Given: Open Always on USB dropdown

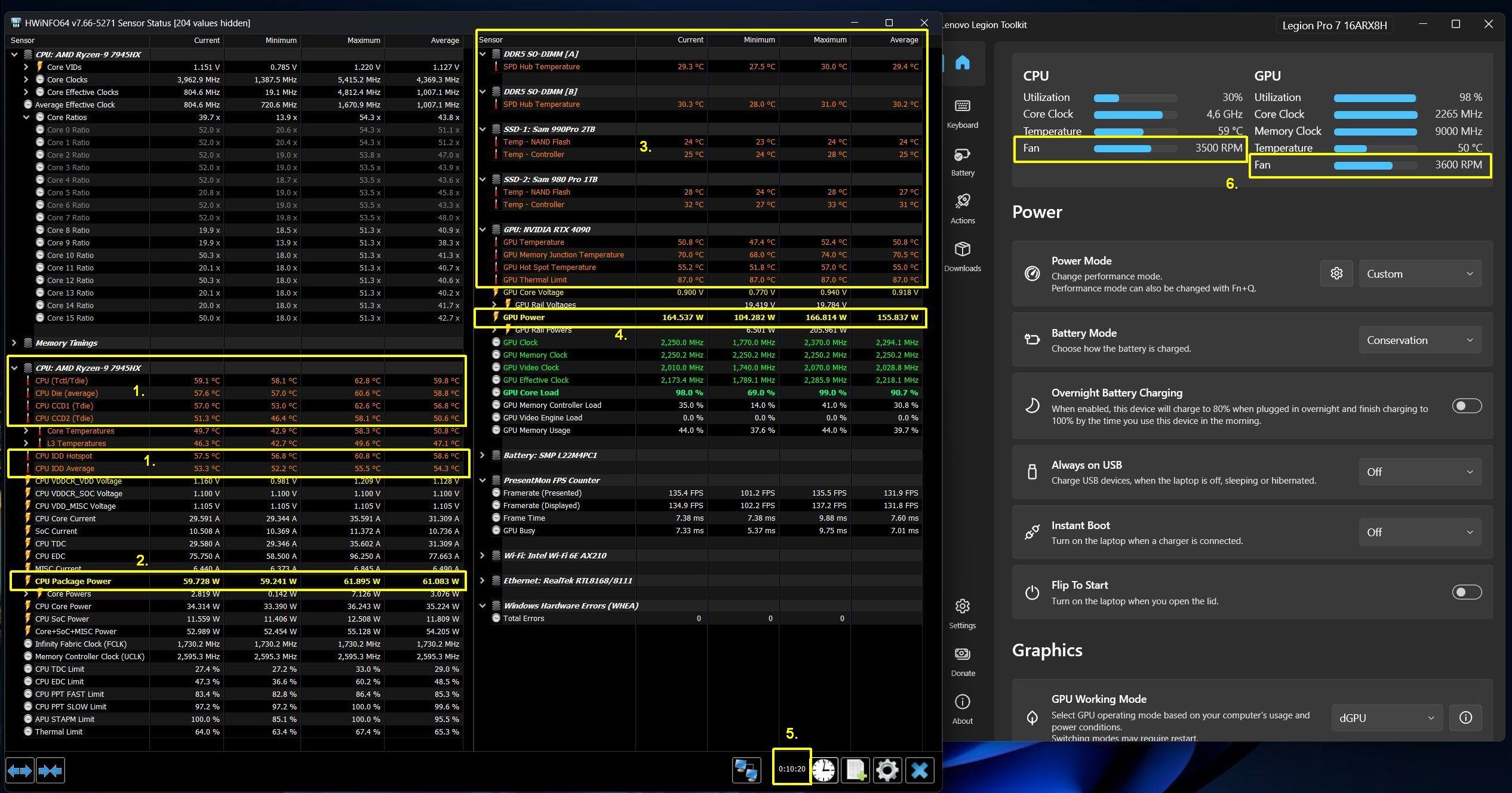Looking at the screenshot, I should (x=1420, y=472).
